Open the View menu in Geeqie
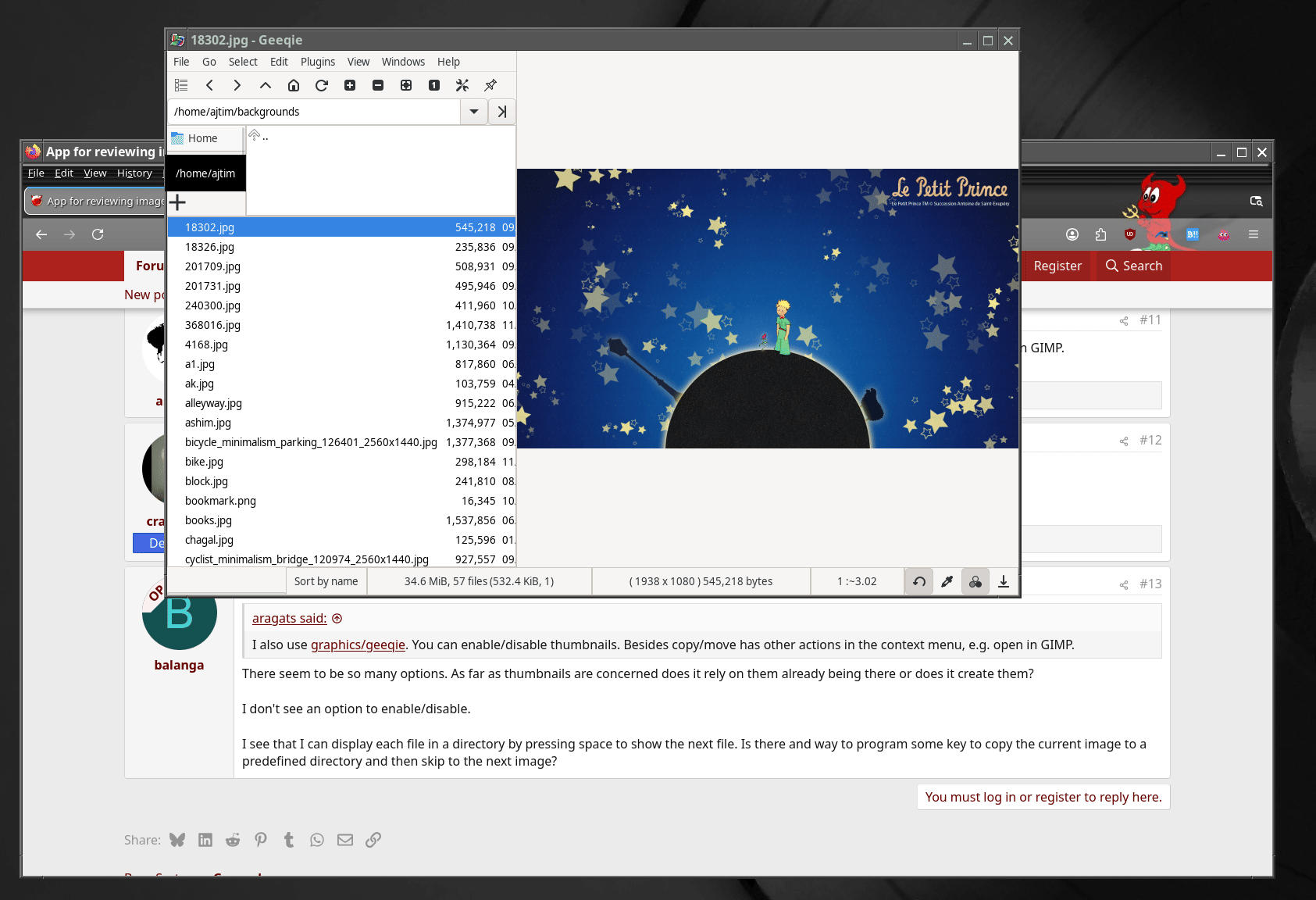Viewport: 1316px width, 900px height. pos(358,62)
